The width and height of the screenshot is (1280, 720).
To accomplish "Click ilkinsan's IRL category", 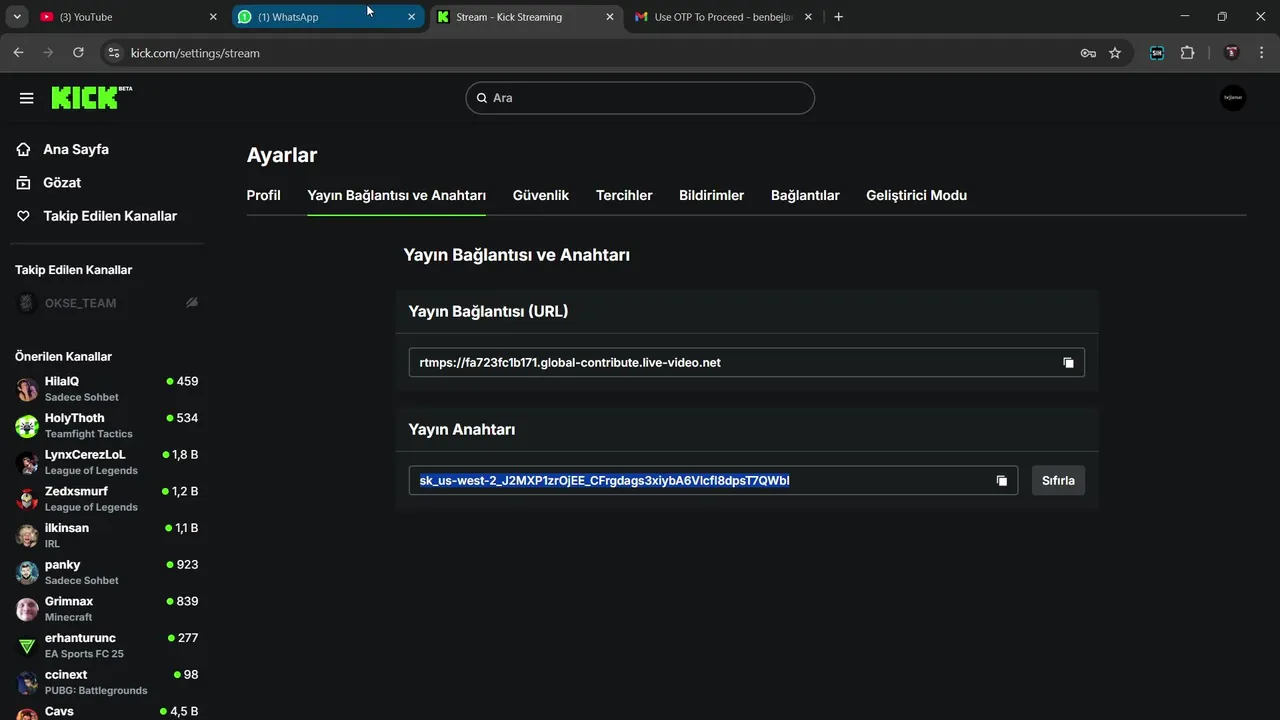I will click(52, 544).
